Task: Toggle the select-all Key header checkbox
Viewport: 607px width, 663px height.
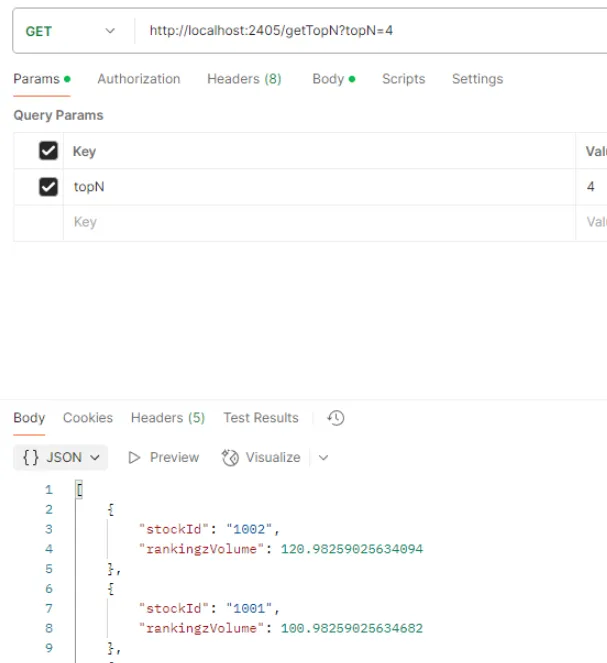Action: pos(48,151)
